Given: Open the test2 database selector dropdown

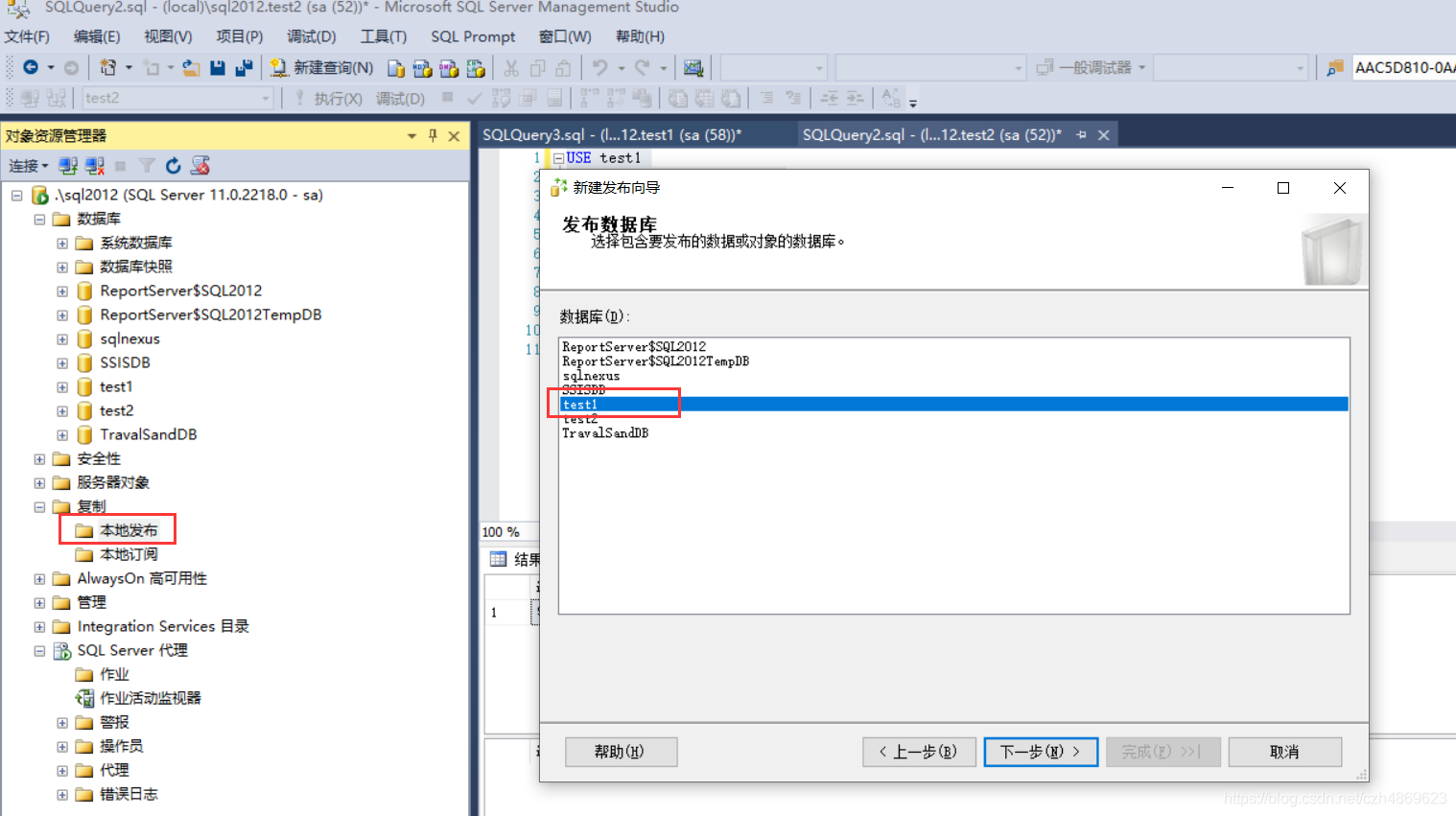Looking at the screenshot, I should 266,98.
